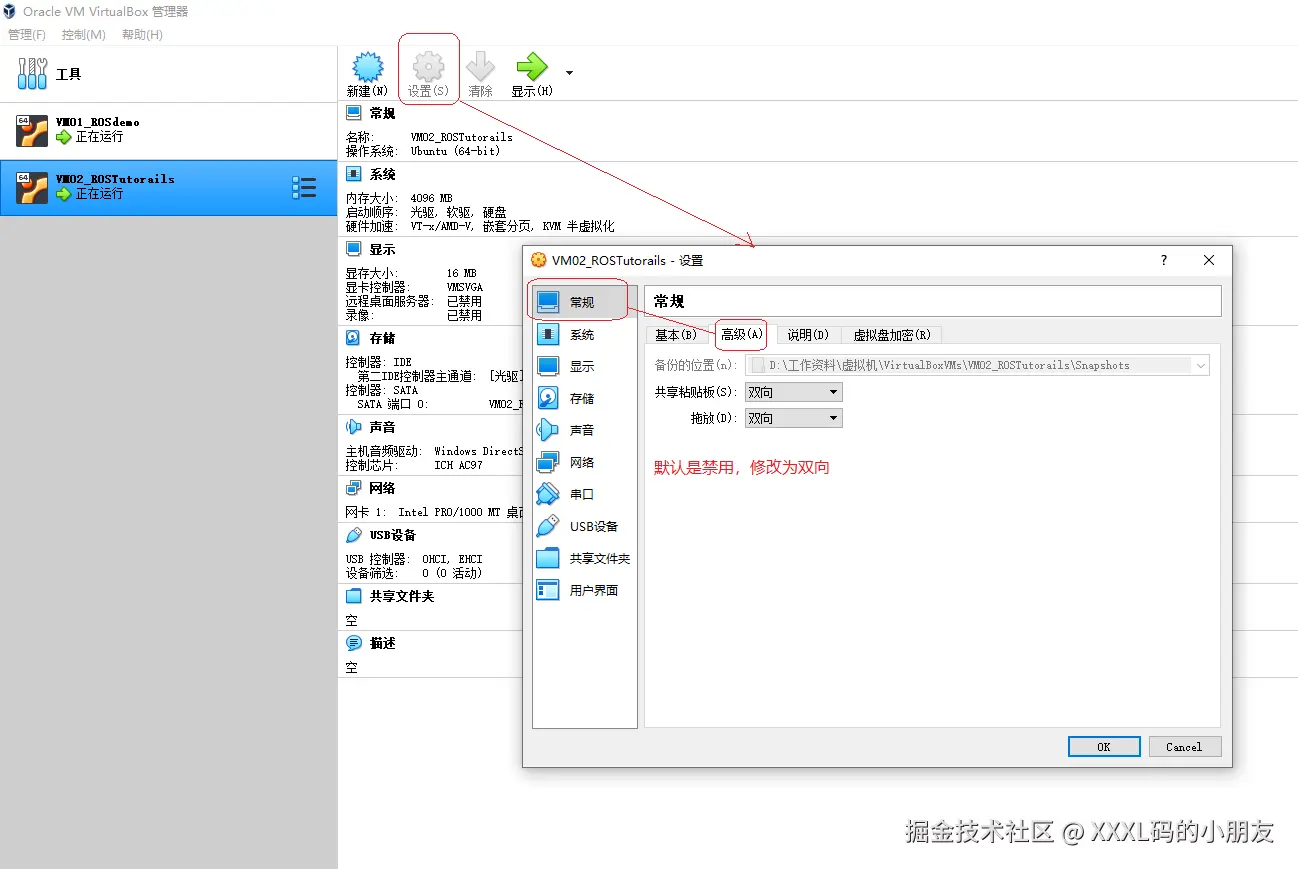Select 串口 category in the settings sidebar
Image resolution: width=1298 pixels, height=869 pixels.
tap(584, 494)
